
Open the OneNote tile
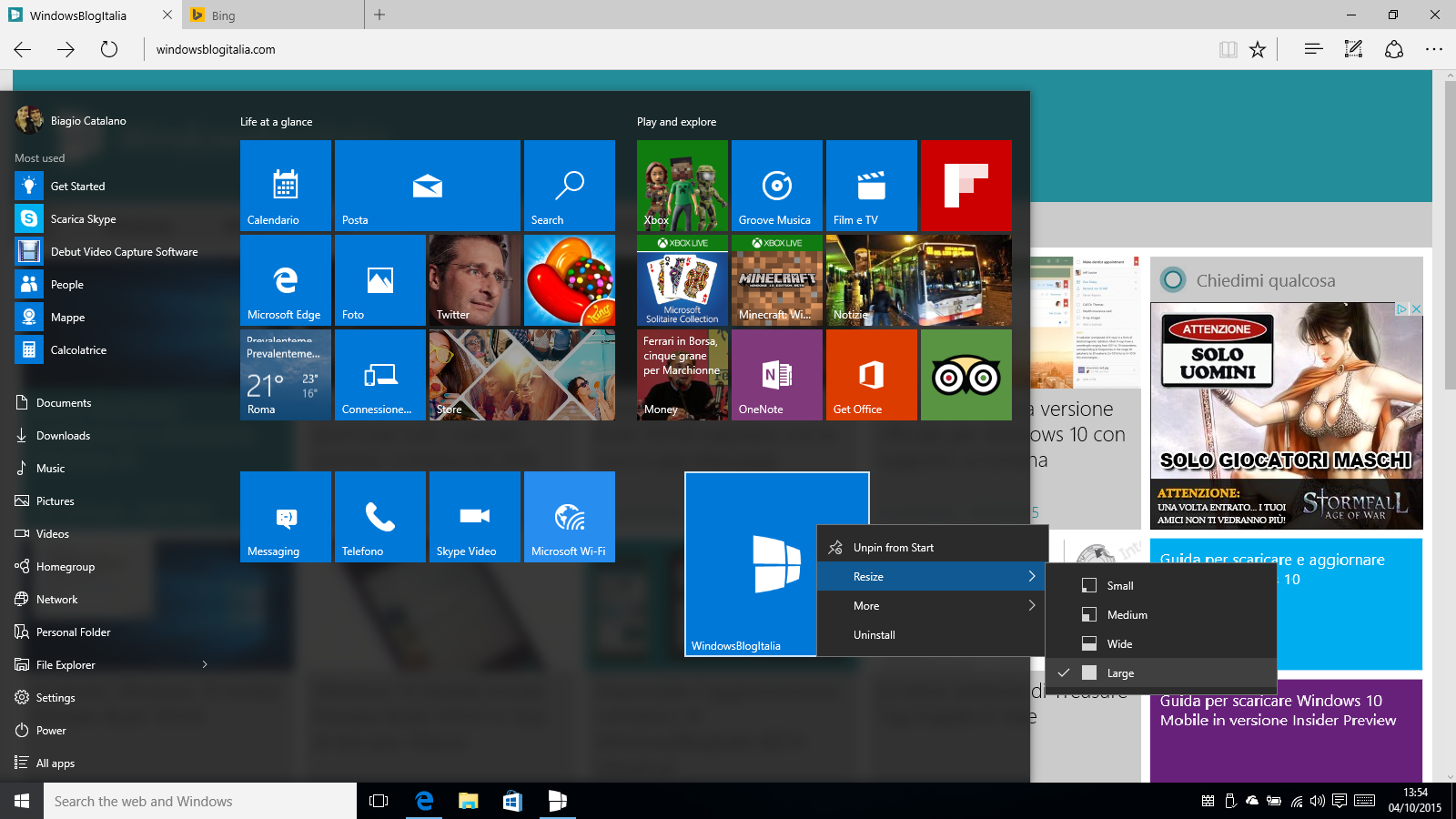tap(777, 375)
